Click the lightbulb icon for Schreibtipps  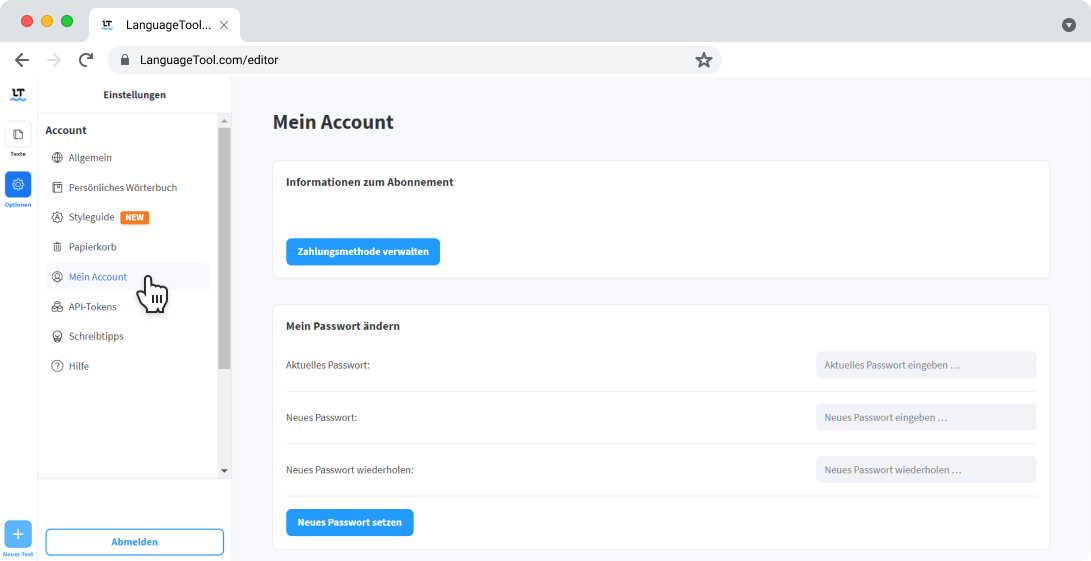(x=57, y=336)
